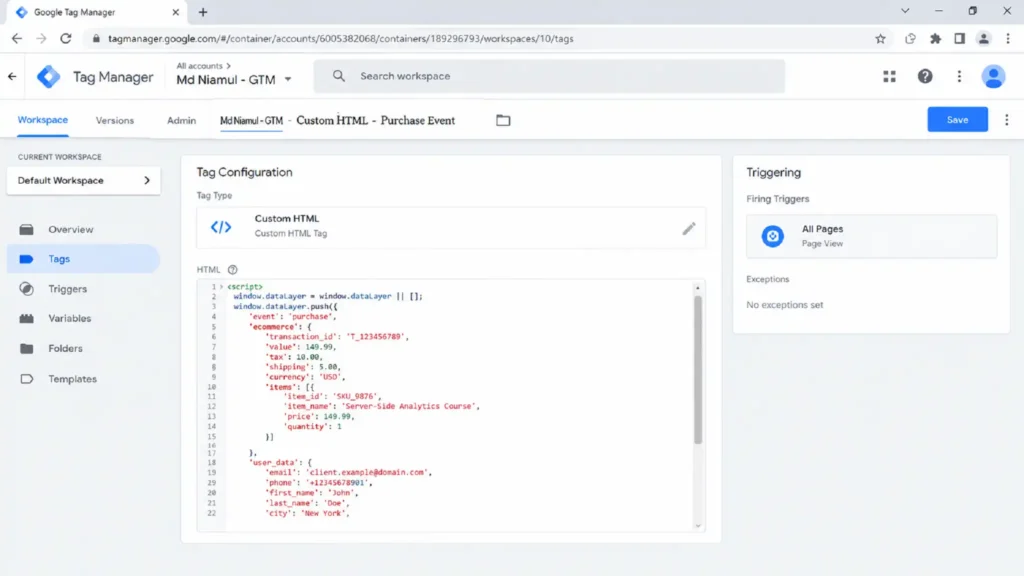1024x576 pixels.
Task: Click the 'email' code line
Action: 348,472
